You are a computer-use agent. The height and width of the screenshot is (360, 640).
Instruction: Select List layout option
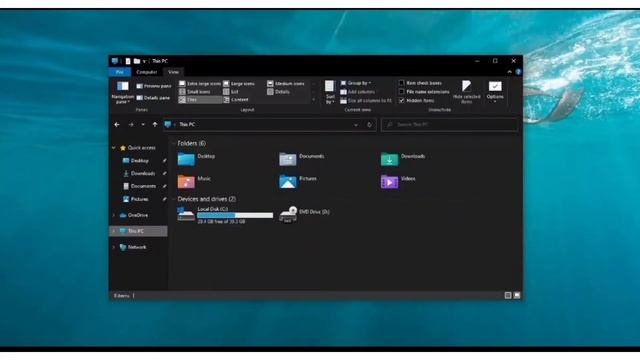pyautogui.click(x=231, y=92)
